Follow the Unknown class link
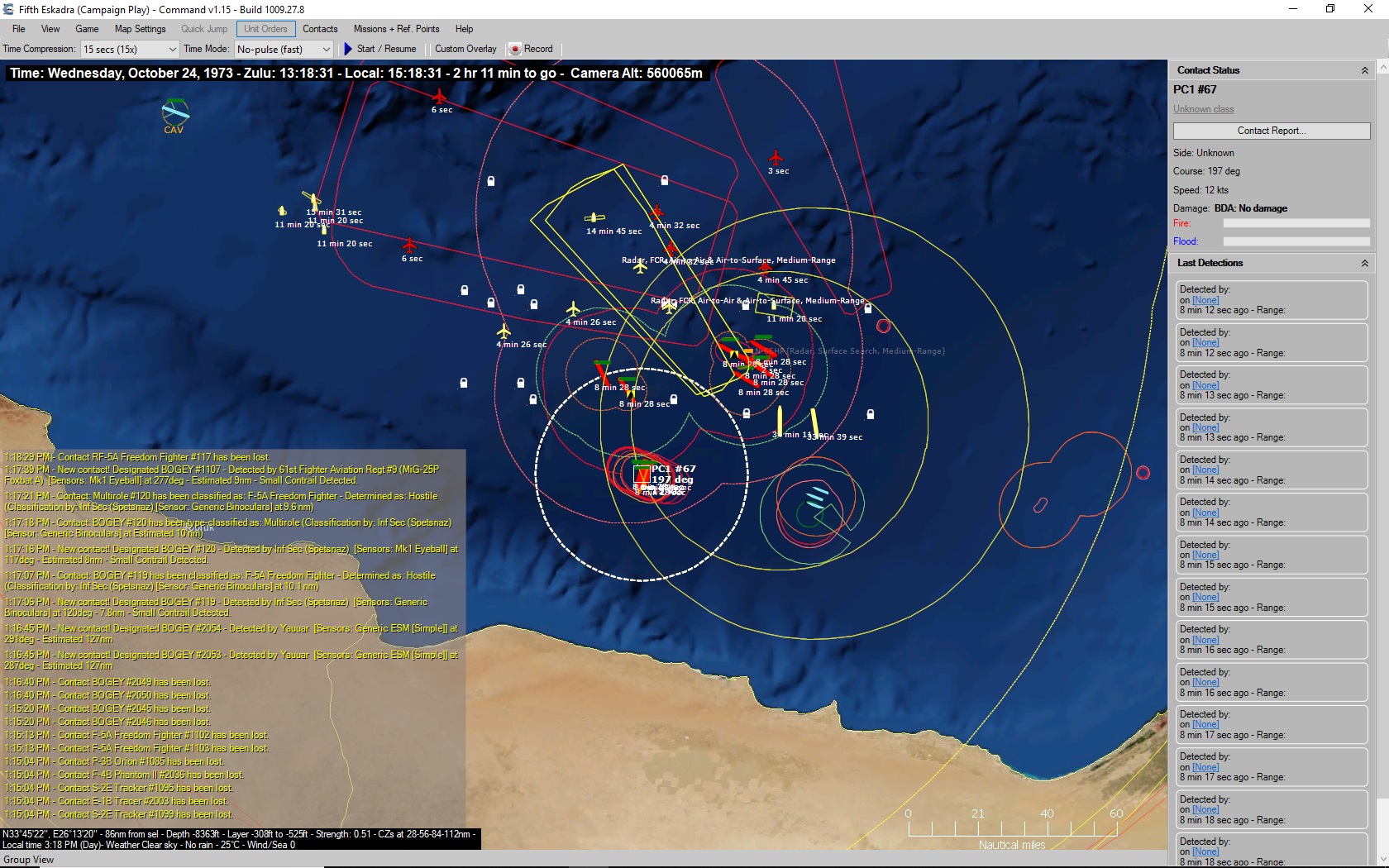 click(x=1203, y=109)
